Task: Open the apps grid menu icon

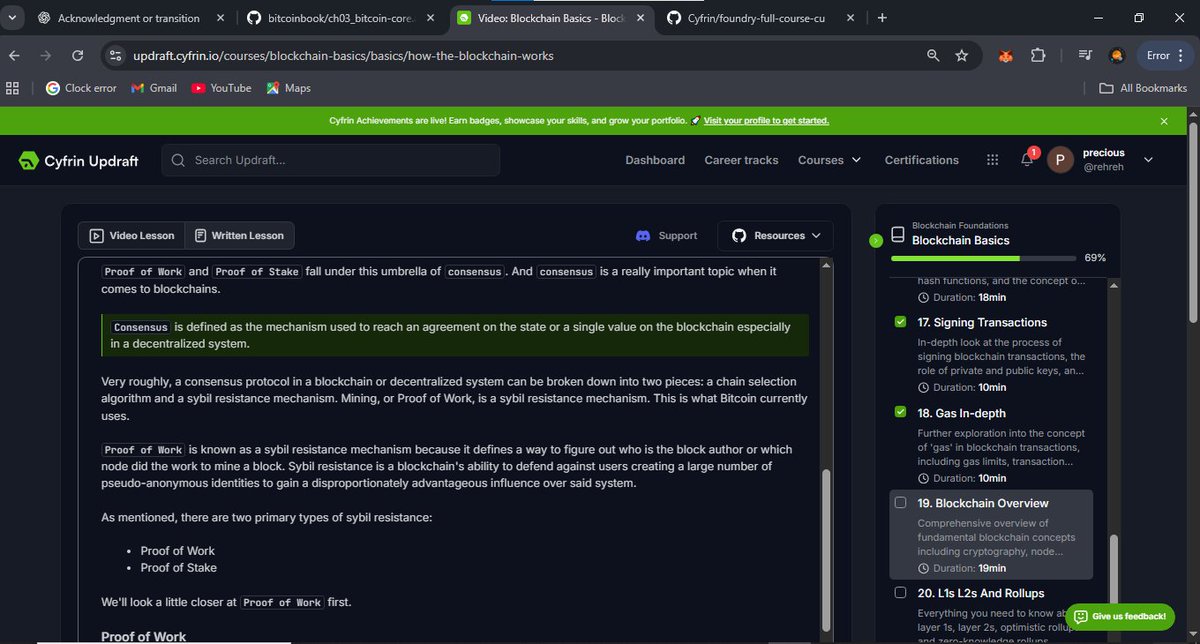Action: [x=992, y=160]
